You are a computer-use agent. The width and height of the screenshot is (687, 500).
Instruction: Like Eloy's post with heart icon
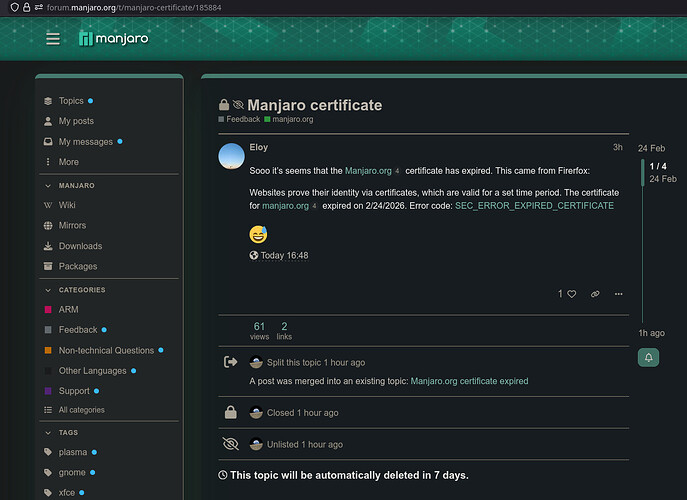[572, 294]
